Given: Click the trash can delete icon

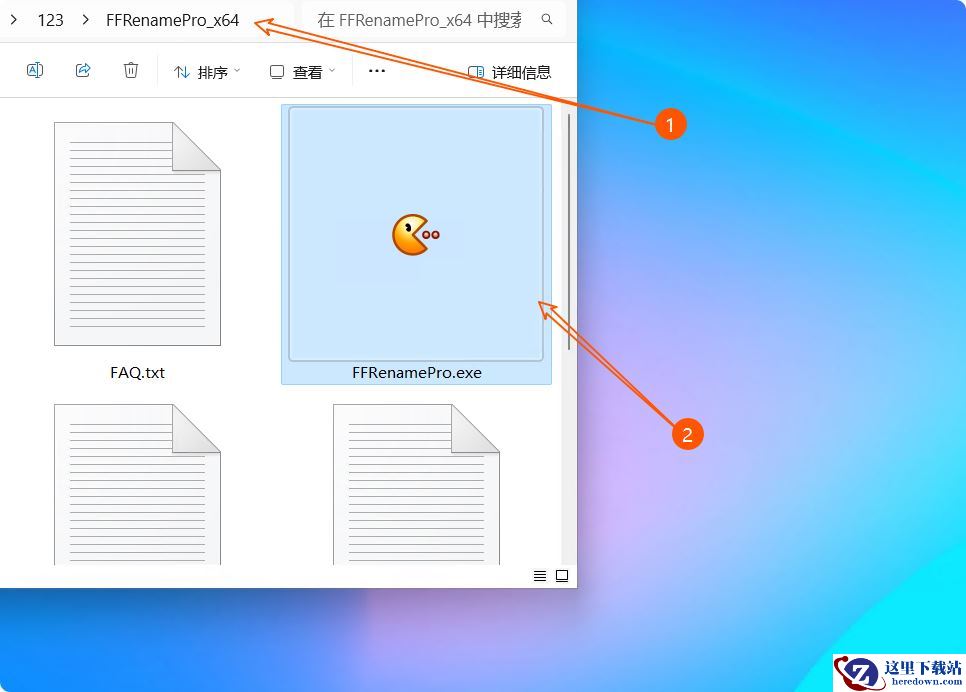Looking at the screenshot, I should point(131,71).
